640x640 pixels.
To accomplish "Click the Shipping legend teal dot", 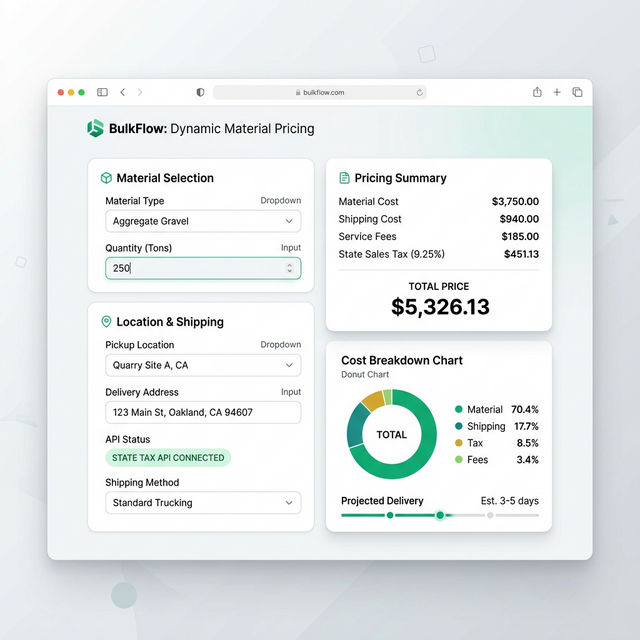I will (x=459, y=426).
